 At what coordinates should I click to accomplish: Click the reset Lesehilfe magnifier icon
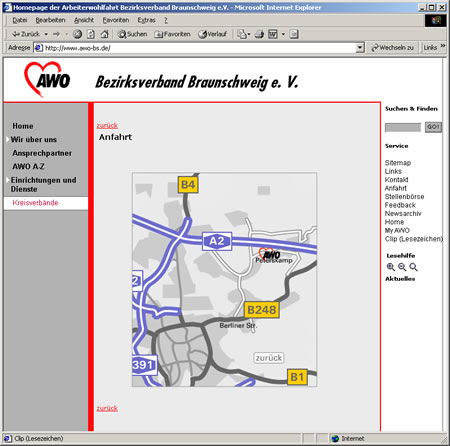[413, 267]
